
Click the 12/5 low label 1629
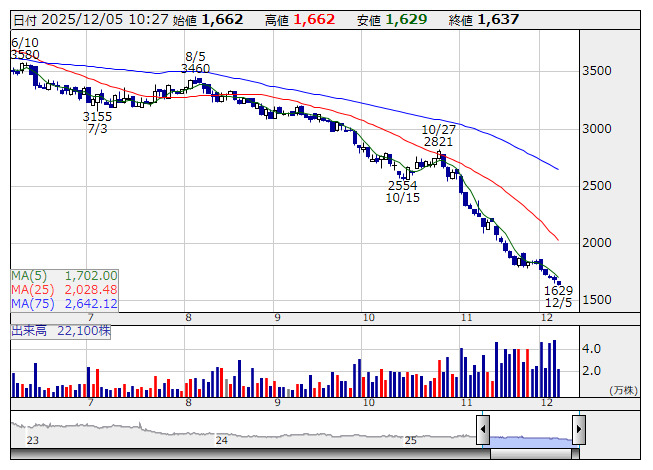pos(558,290)
